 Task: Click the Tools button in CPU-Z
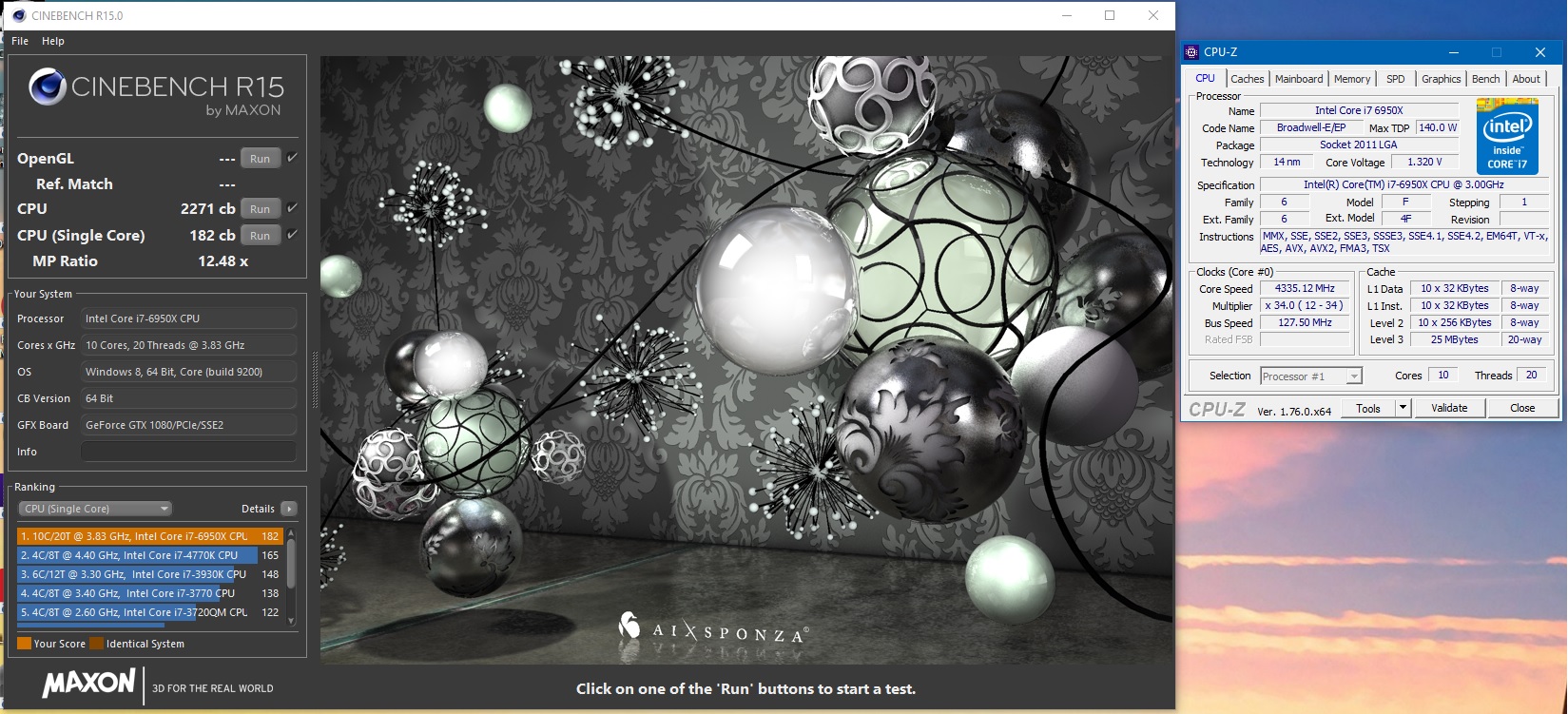click(1368, 408)
